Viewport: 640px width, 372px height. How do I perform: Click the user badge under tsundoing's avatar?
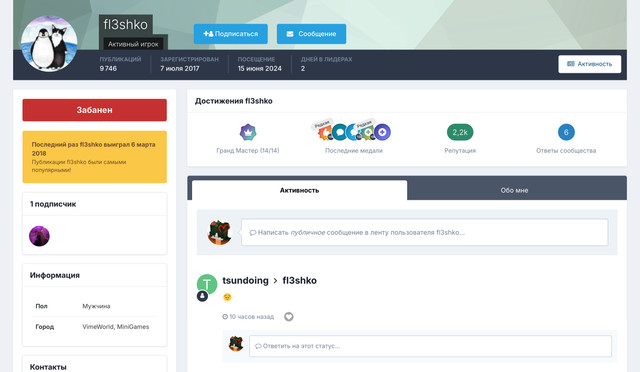click(202, 296)
